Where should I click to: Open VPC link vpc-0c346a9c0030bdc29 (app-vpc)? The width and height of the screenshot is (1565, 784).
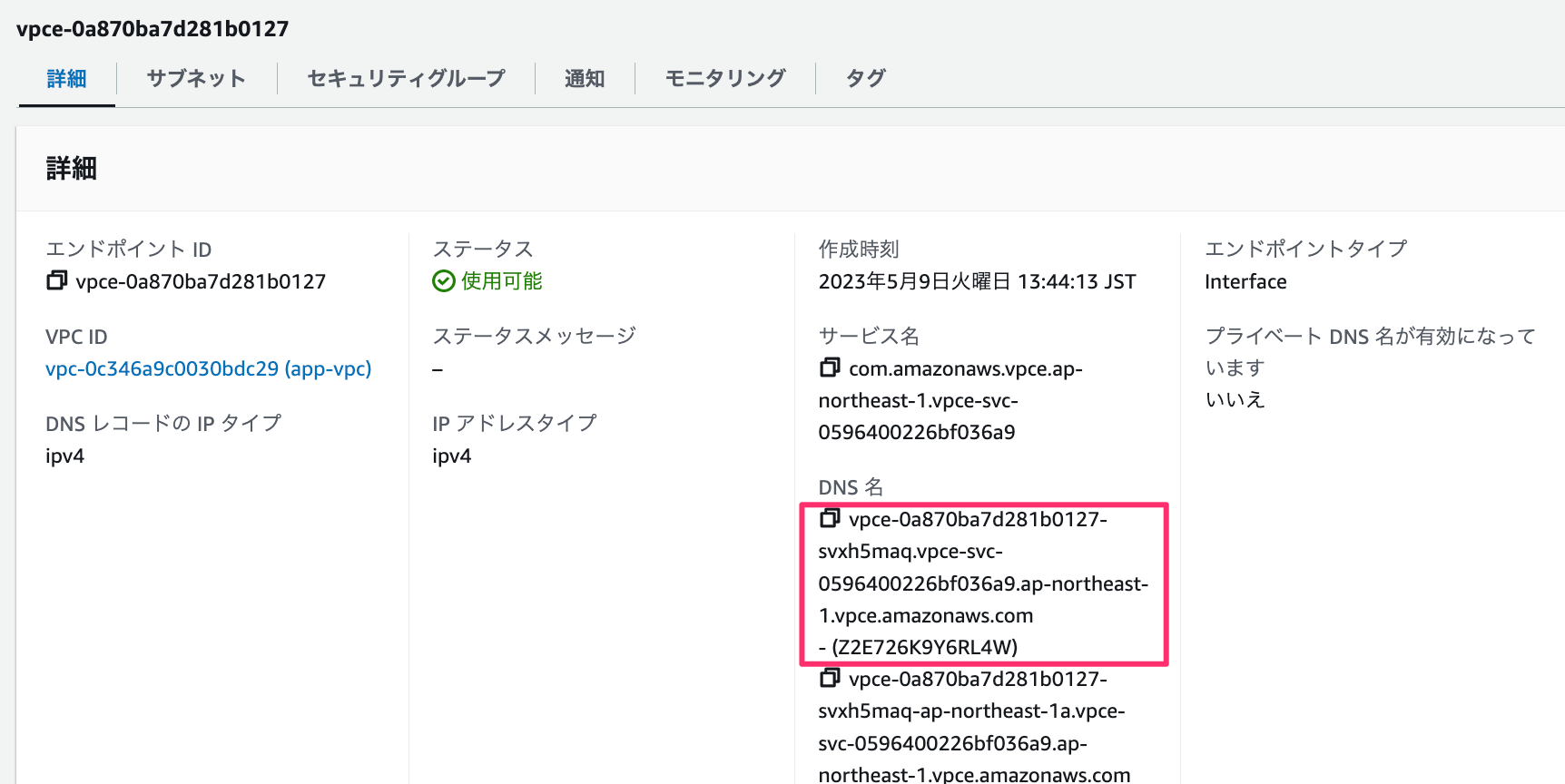[209, 368]
